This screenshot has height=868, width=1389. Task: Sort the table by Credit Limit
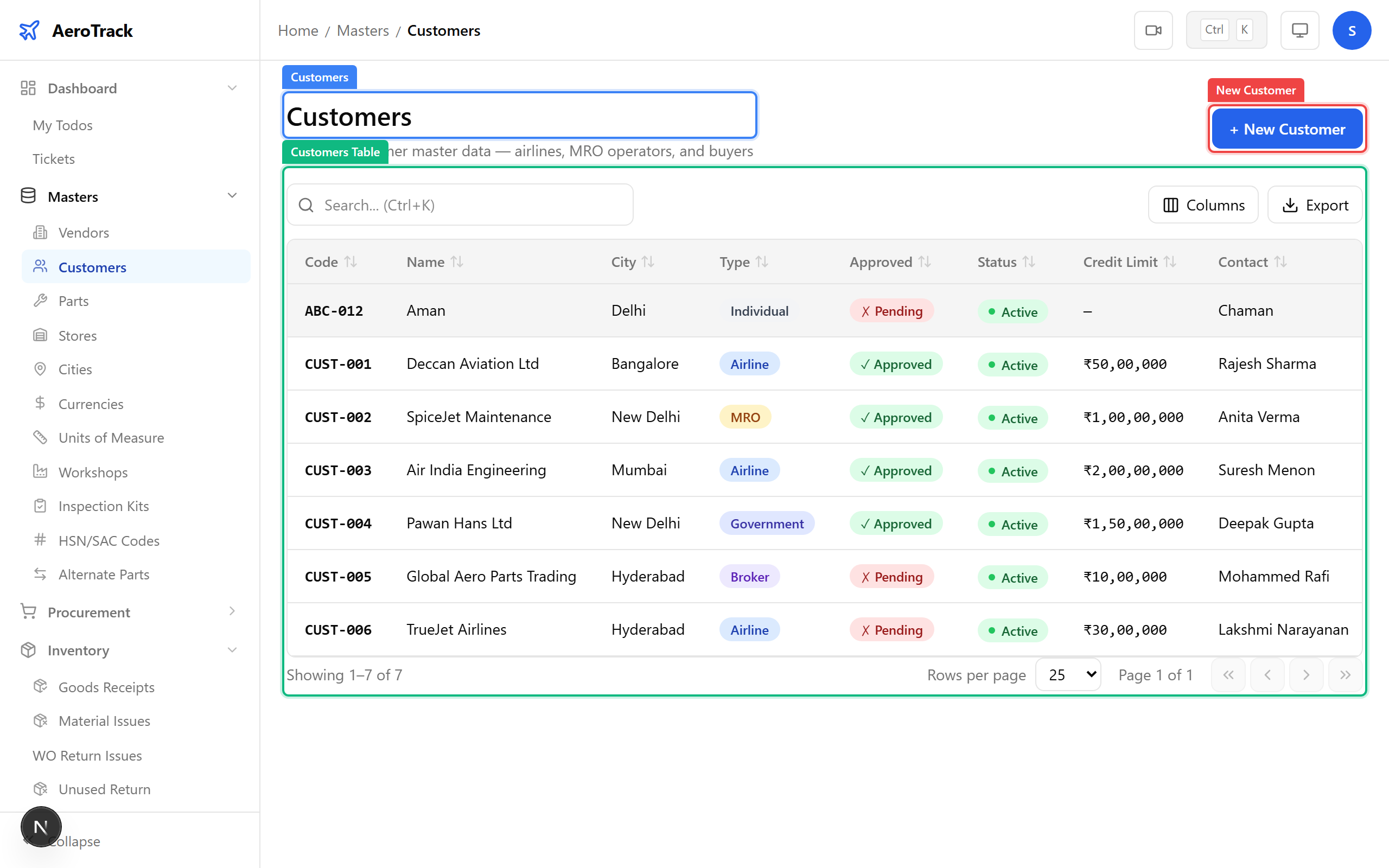(x=1171, y=261)
